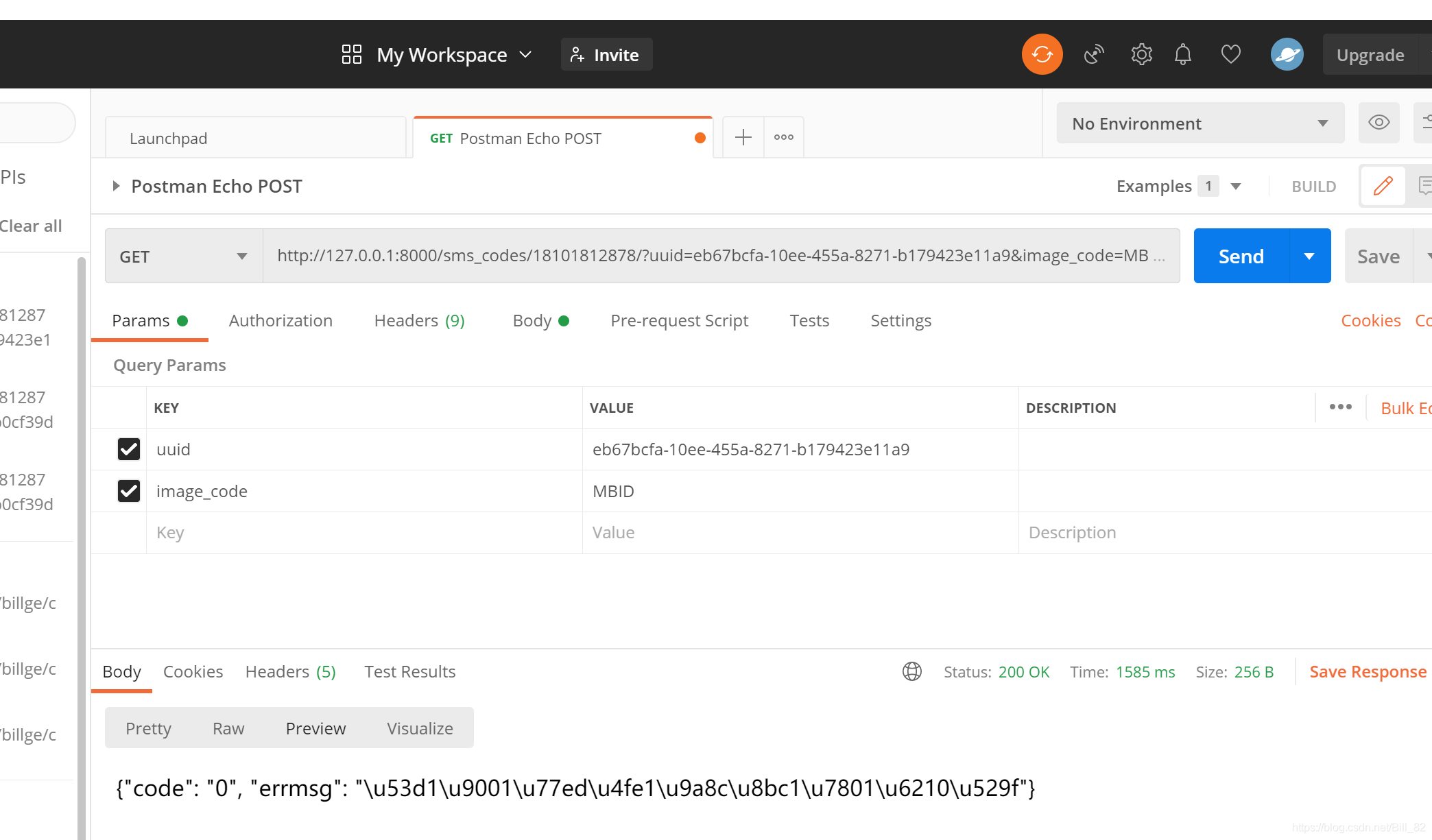
Task: Select the response Headers (5) tab
Action: (290, 671)
